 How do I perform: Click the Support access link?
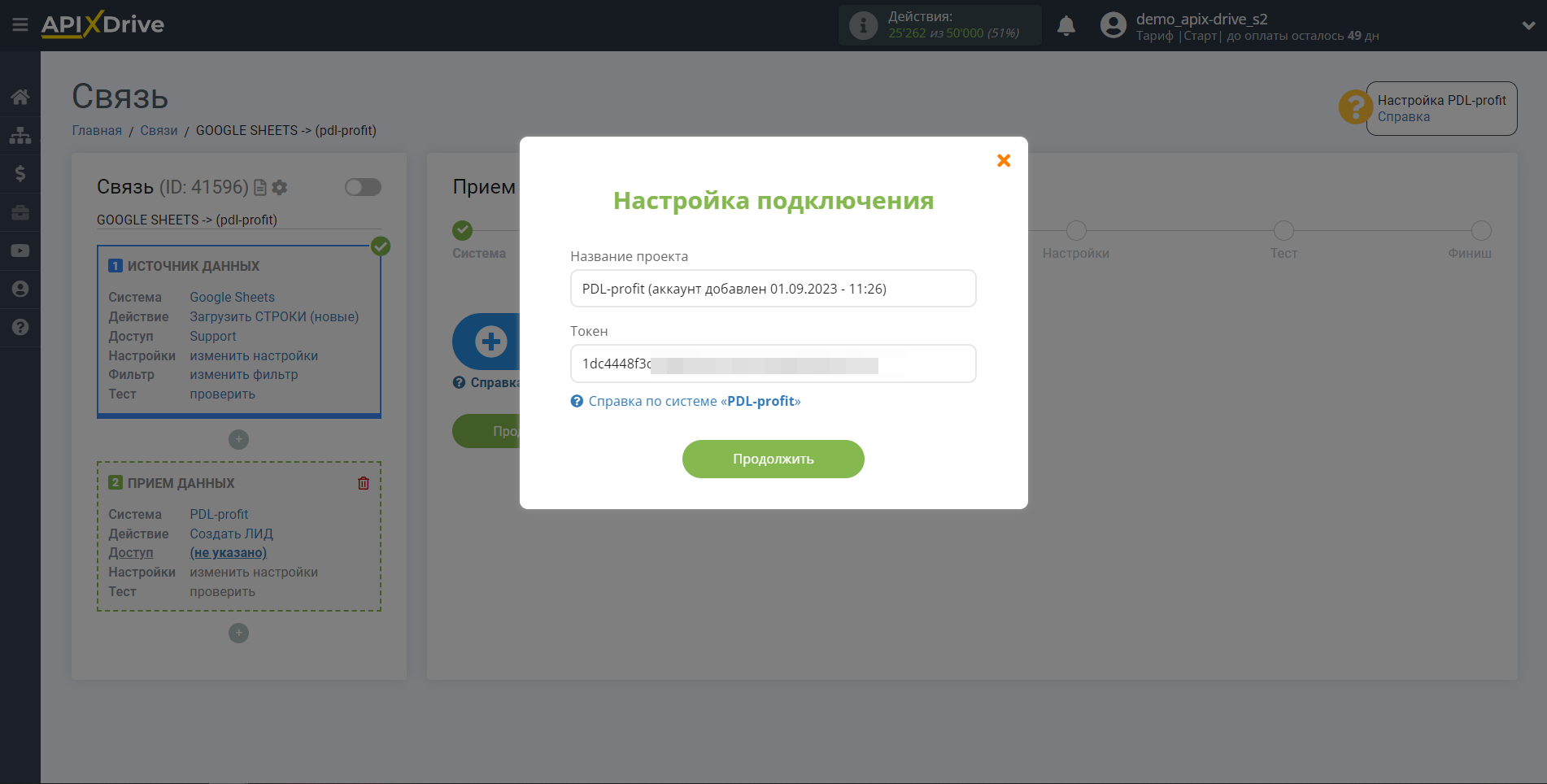tap(213, 336)
